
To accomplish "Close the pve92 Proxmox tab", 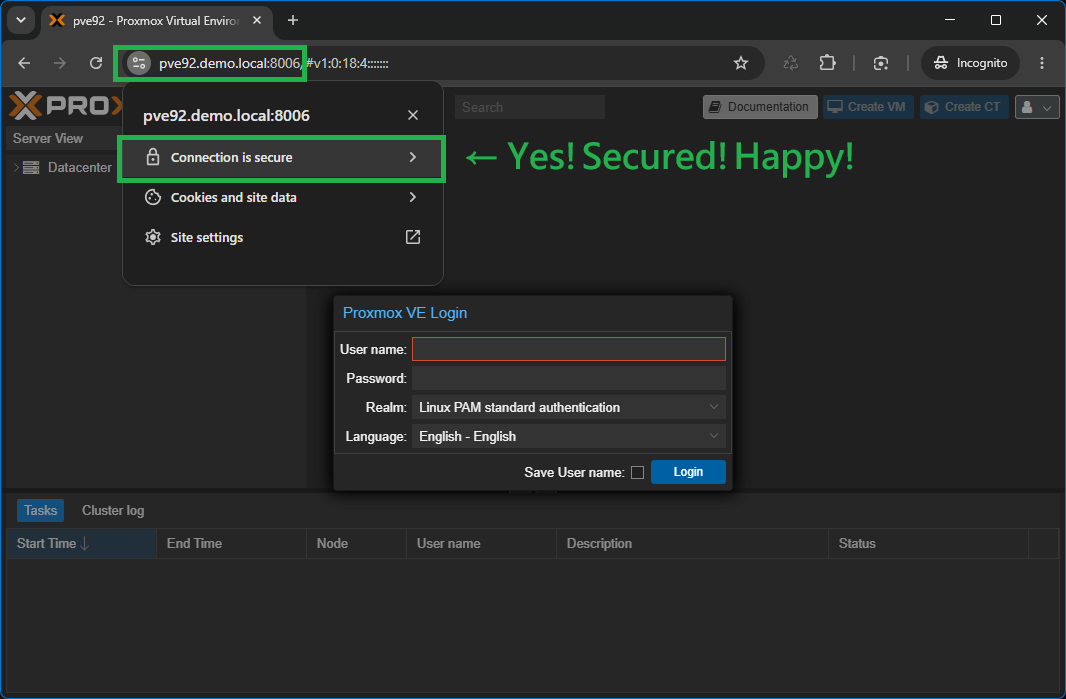I will 257,20.
